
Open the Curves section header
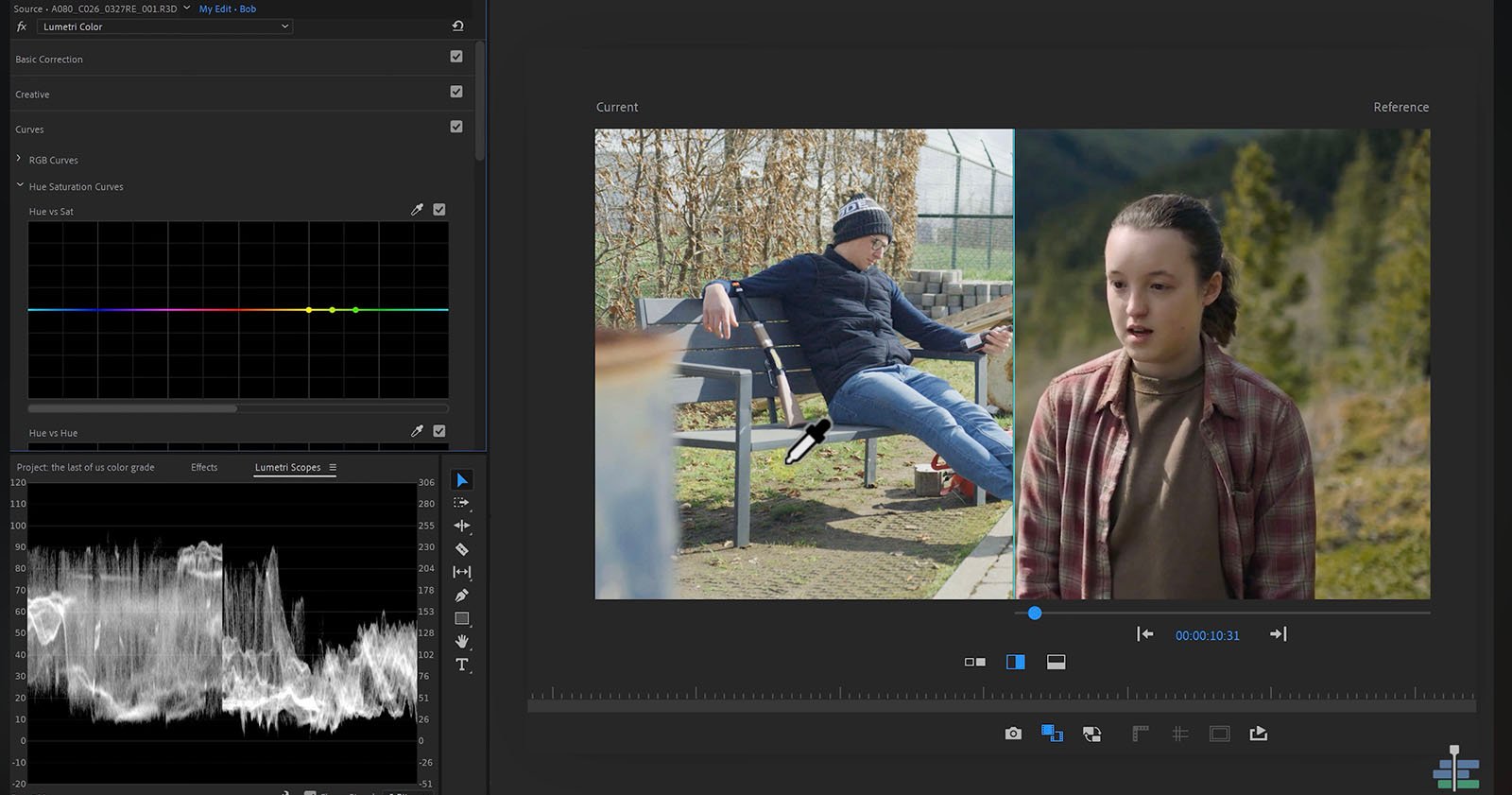click(29, 130)
